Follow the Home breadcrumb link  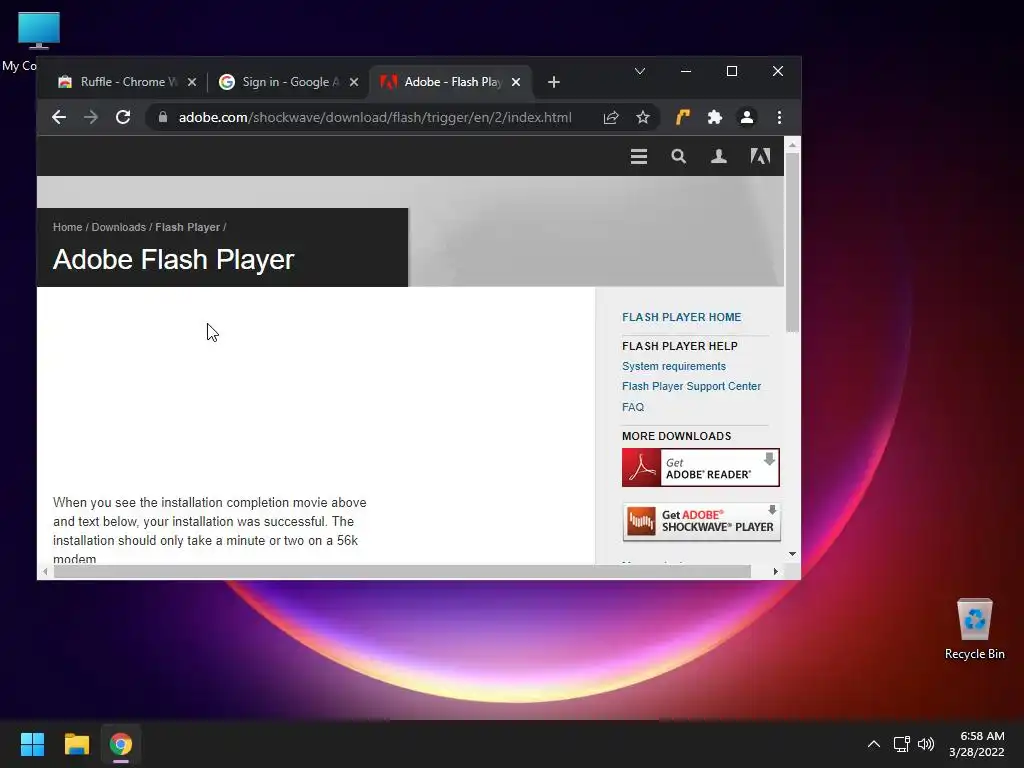(x=67, y=227)
